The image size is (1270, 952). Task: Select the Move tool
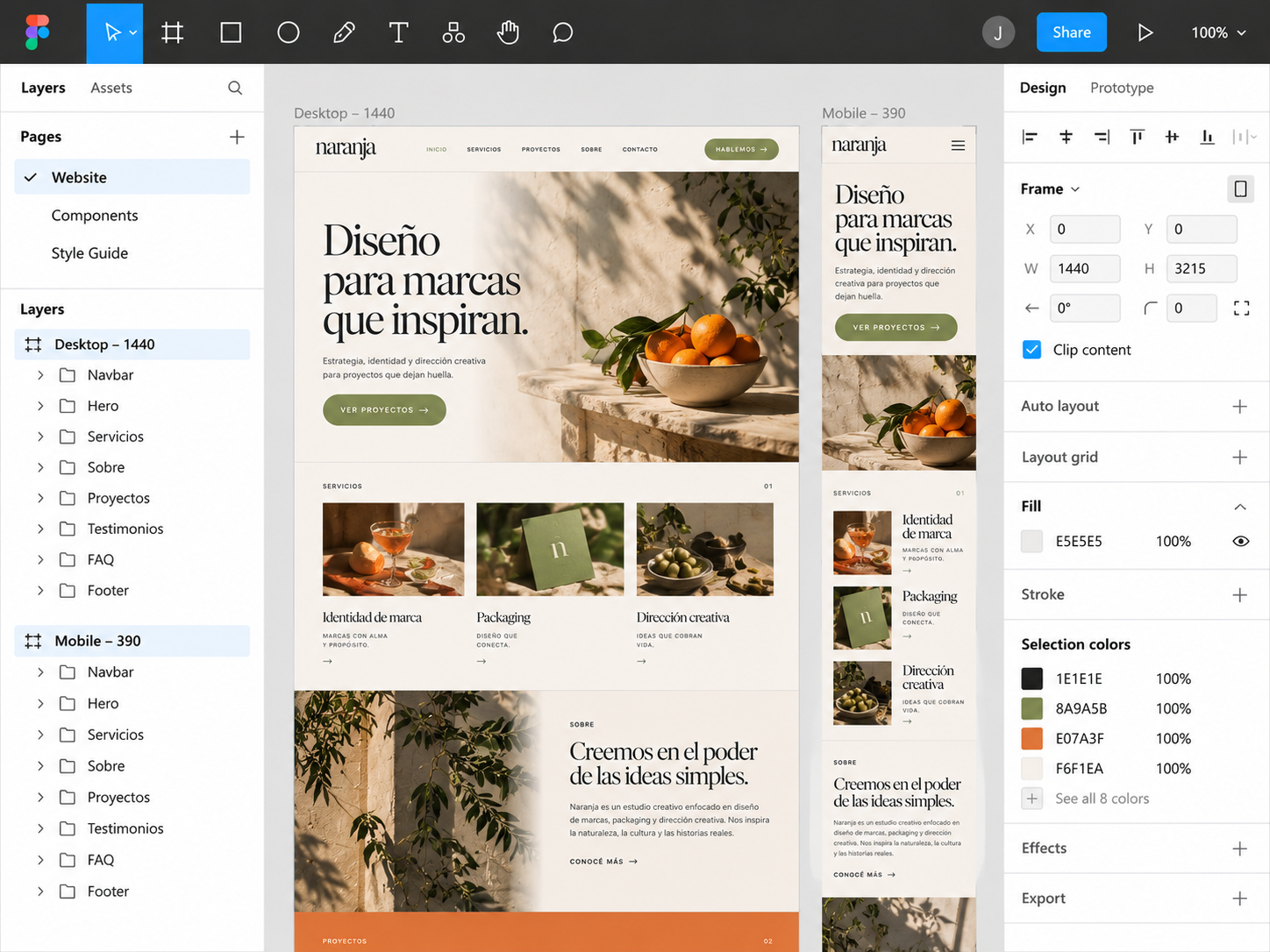point(112,32)
